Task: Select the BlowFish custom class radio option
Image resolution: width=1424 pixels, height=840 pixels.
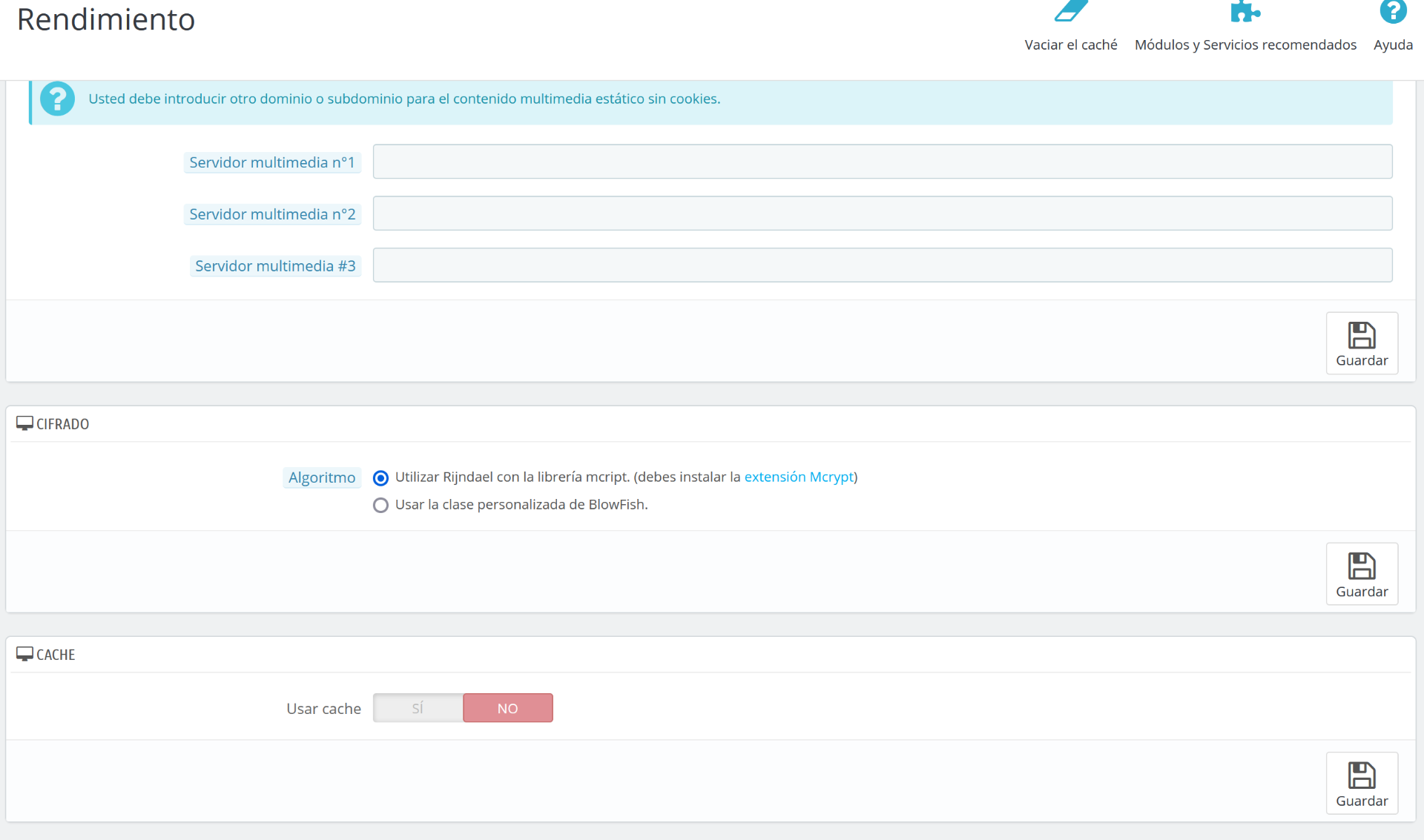Action: click(380, 506)
